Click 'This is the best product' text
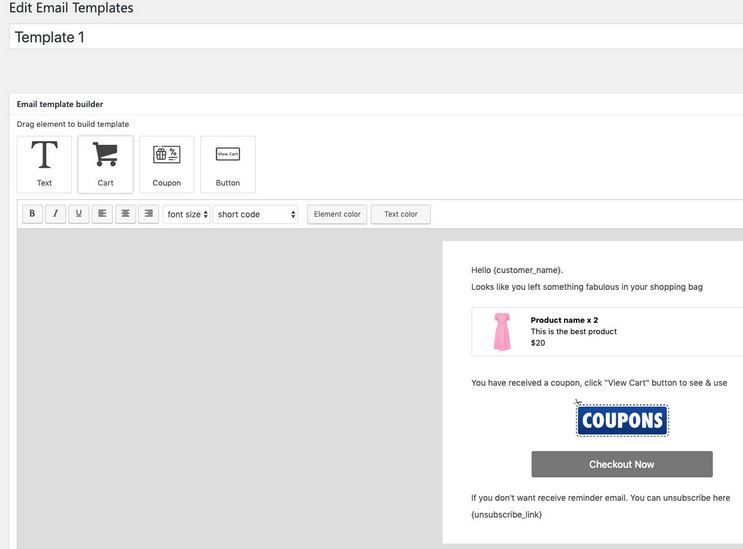743x549 pixels. 573,331
